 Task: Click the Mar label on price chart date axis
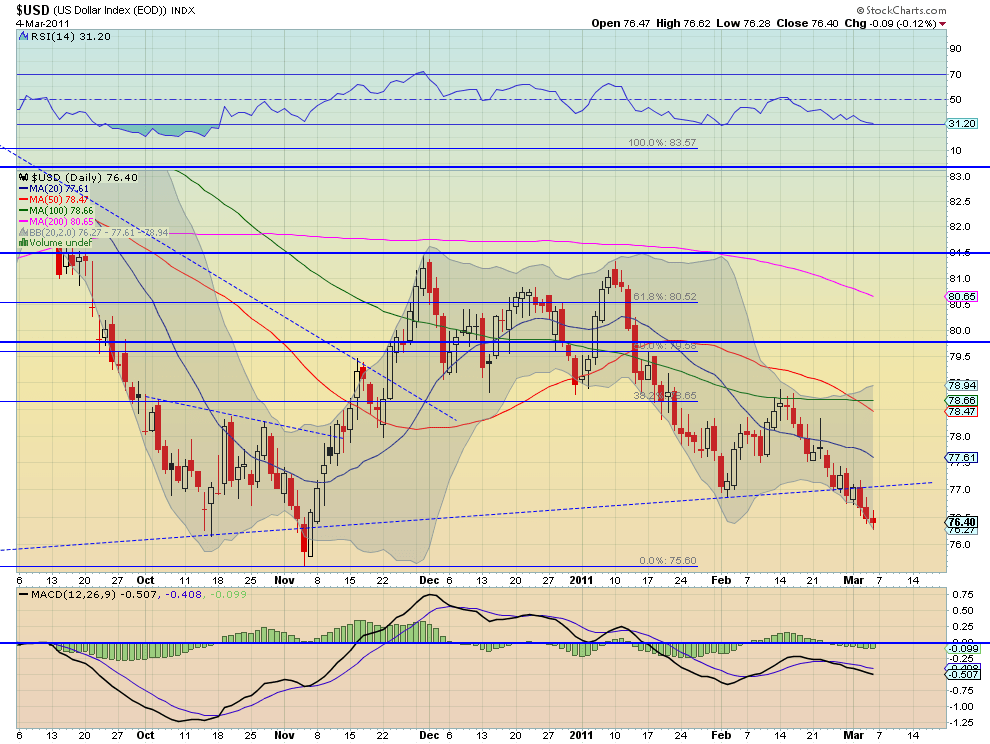pyautogui.click(x=854, y=580)
